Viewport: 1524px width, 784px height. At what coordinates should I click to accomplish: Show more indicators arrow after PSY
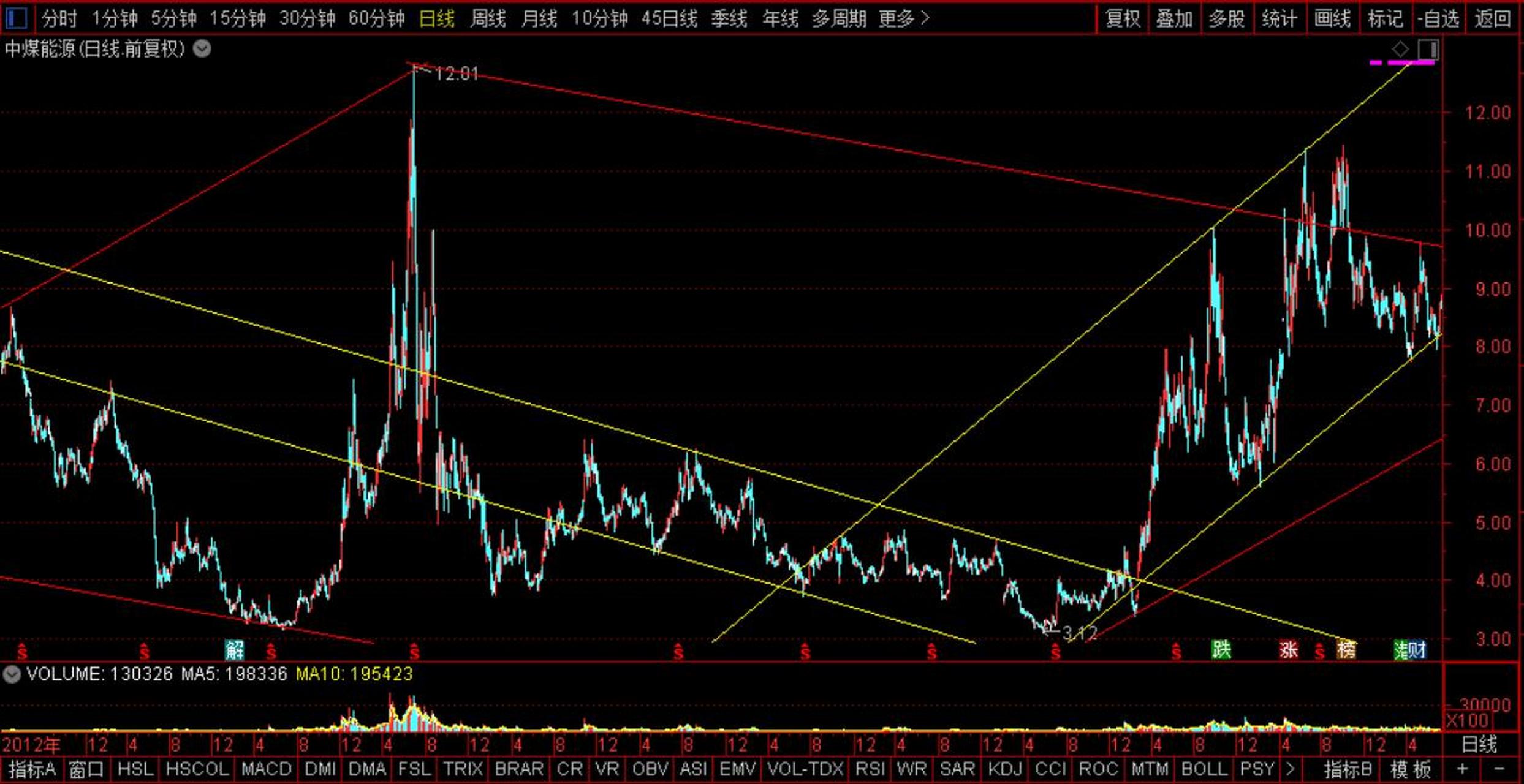coord(1291,769)
